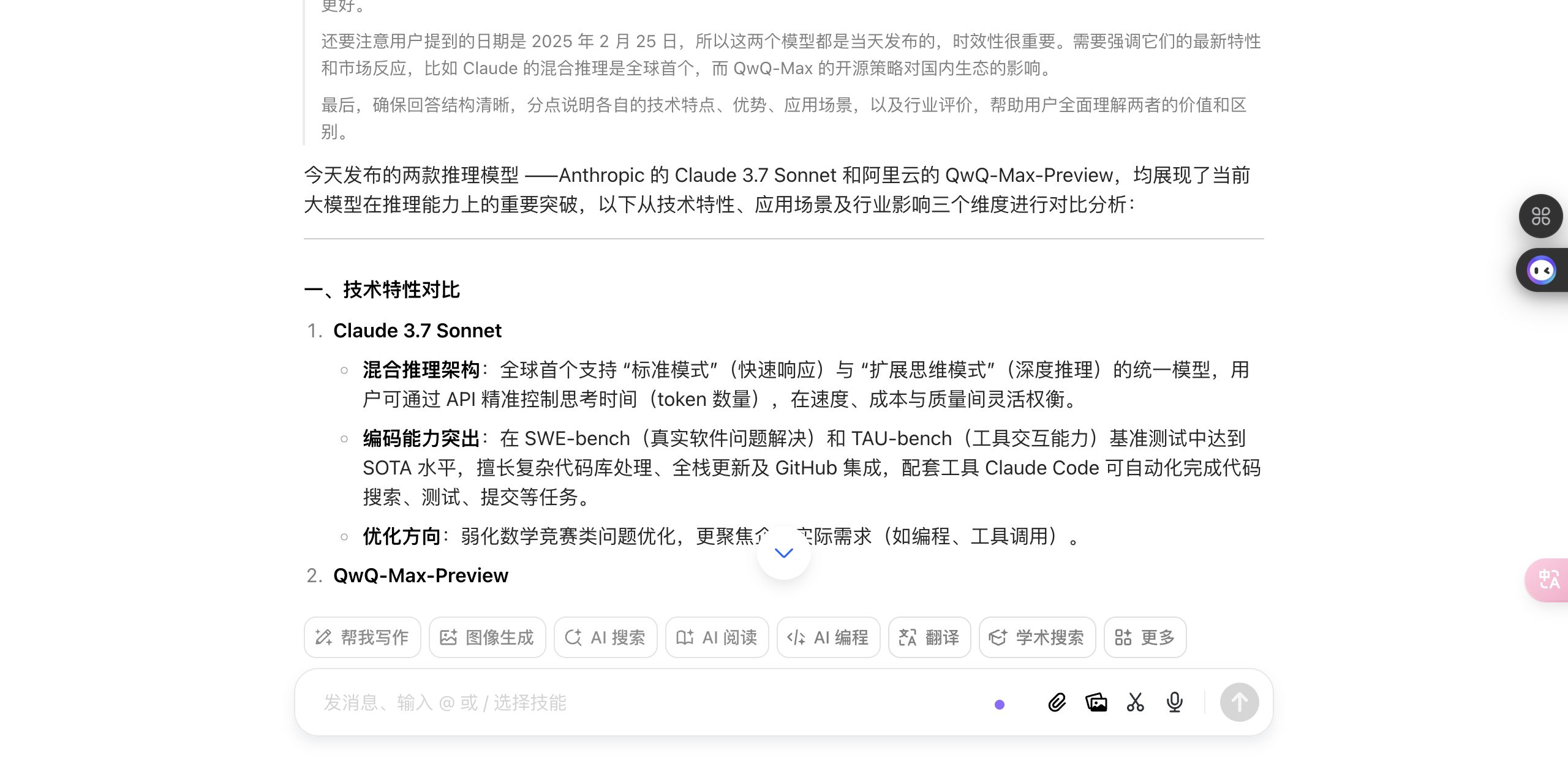Click the QwQ-Max-Preview list heading
Image resolution: width=1568 pixels, height=761 pixels.
tap(421, 575)
